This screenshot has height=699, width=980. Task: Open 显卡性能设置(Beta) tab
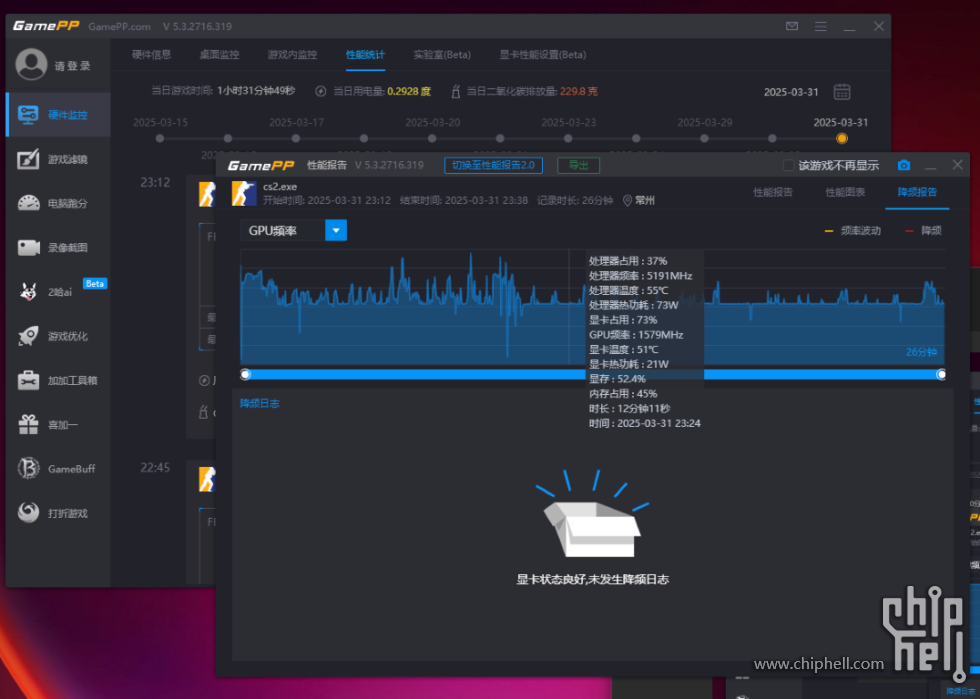point(542,54)
